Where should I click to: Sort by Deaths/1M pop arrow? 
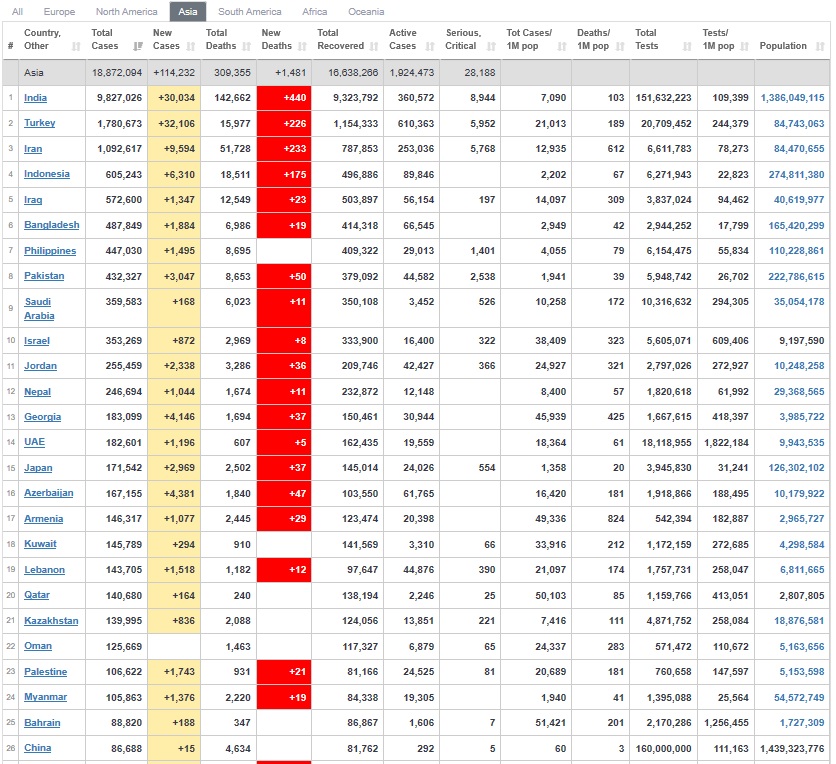coord(620,46)
